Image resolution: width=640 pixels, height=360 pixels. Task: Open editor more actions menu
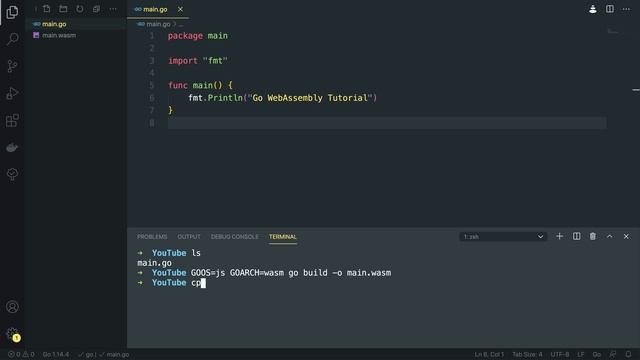pos(626,9)
